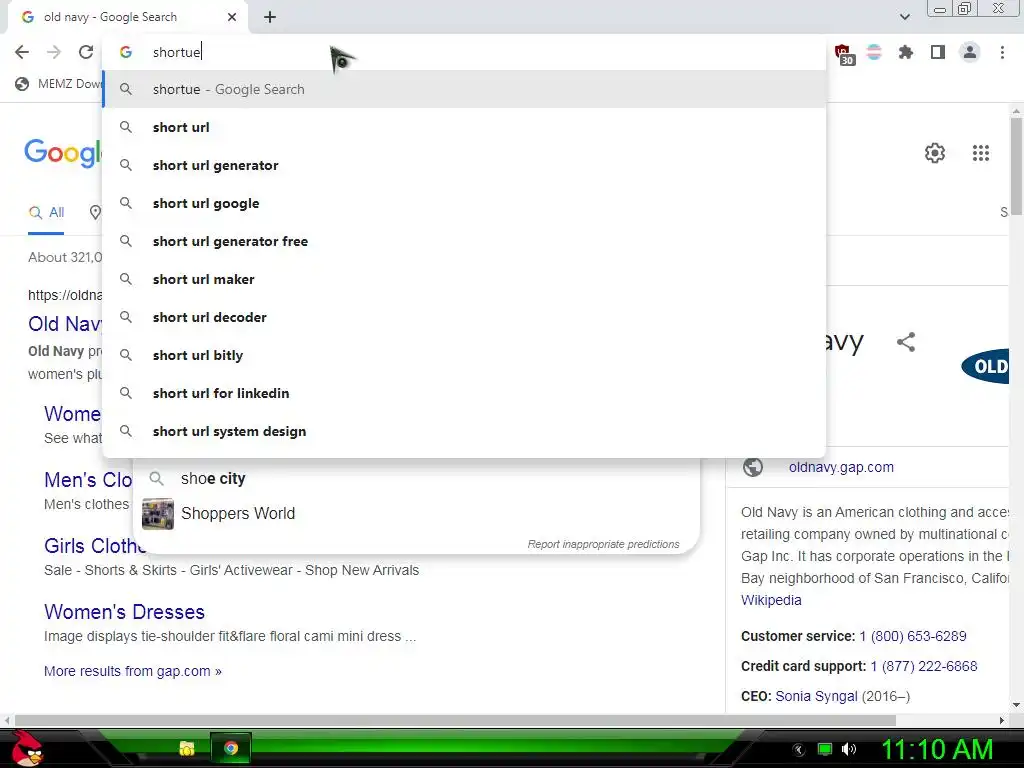
Task: Open the Sonia Syngal CEO link
Action: pos(816,696)
